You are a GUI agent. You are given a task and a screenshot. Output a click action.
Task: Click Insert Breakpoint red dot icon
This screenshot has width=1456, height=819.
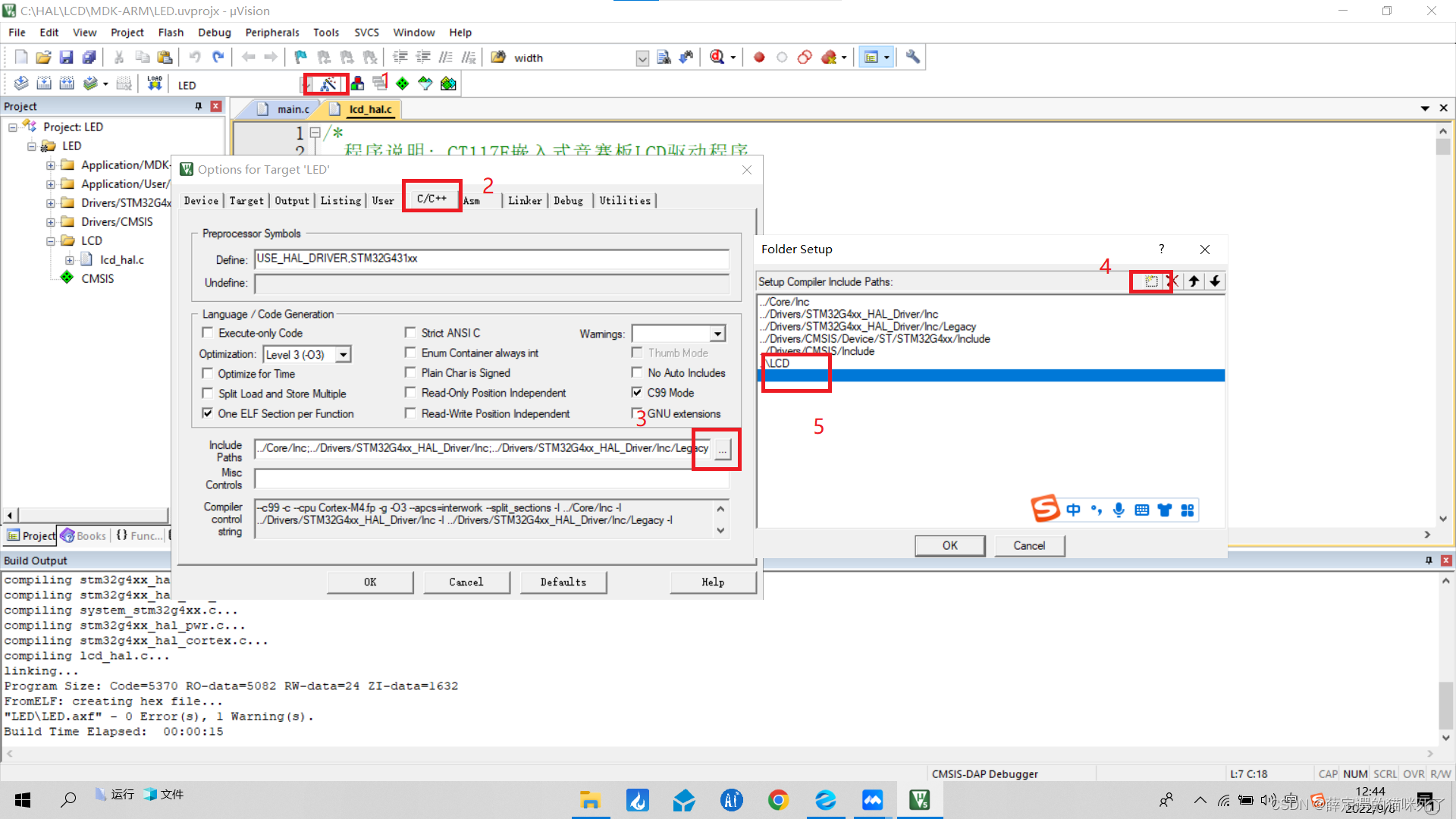758,58
